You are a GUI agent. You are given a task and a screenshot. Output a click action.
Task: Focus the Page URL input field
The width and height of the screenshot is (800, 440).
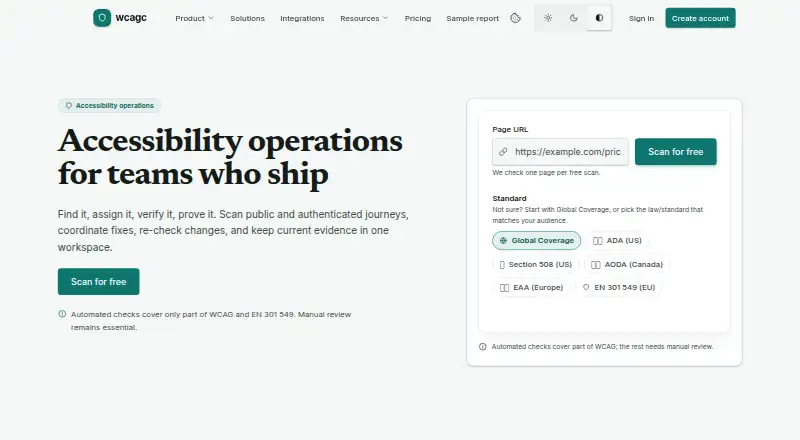tap(560, 152)
